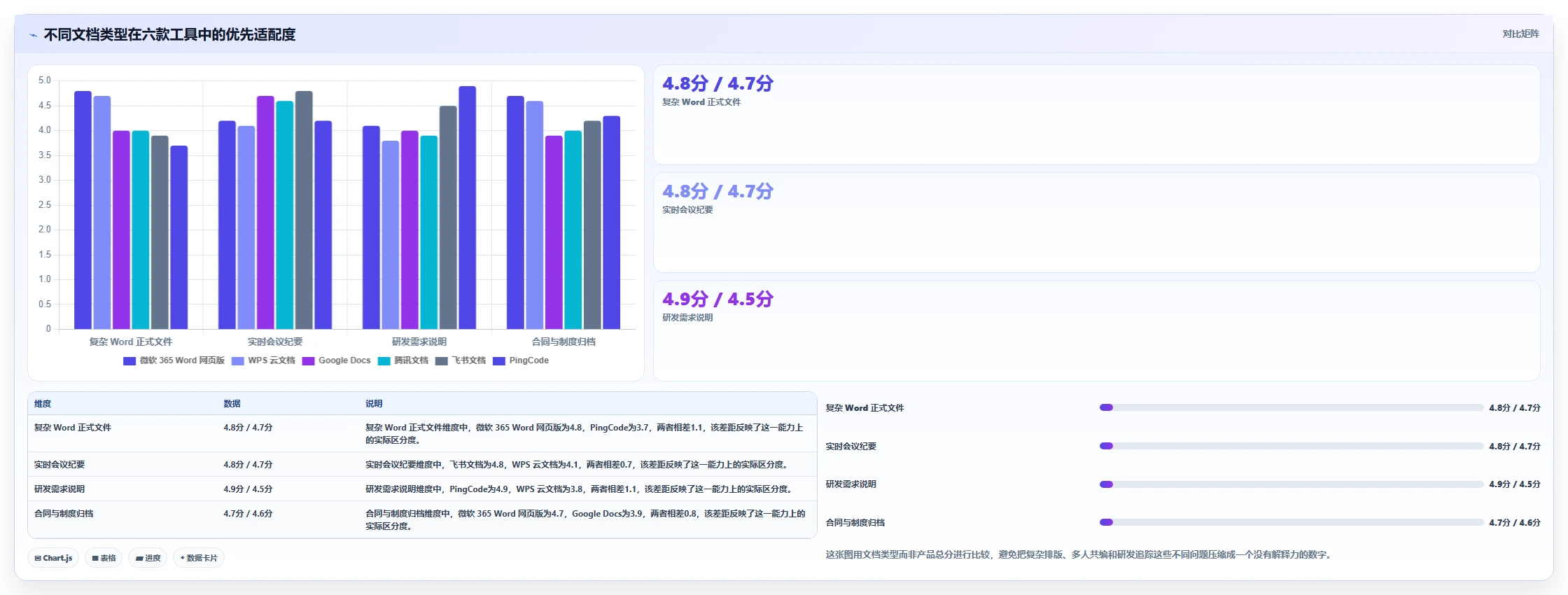This screenshot has width=1568, height=595.
Task: Click the 4.9分 / 4.5分 value beside progress bar
Action: click(x=1514, y=484)
